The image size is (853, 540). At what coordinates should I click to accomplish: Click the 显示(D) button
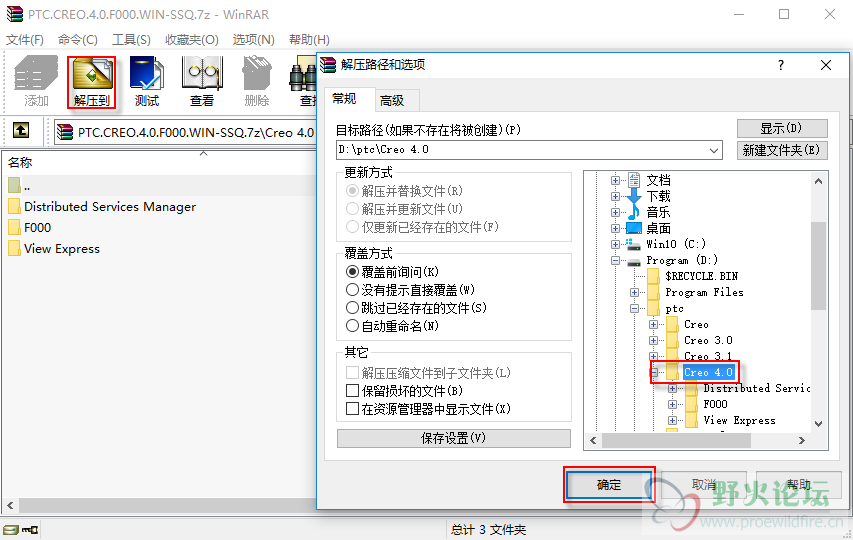pos(782,128)
